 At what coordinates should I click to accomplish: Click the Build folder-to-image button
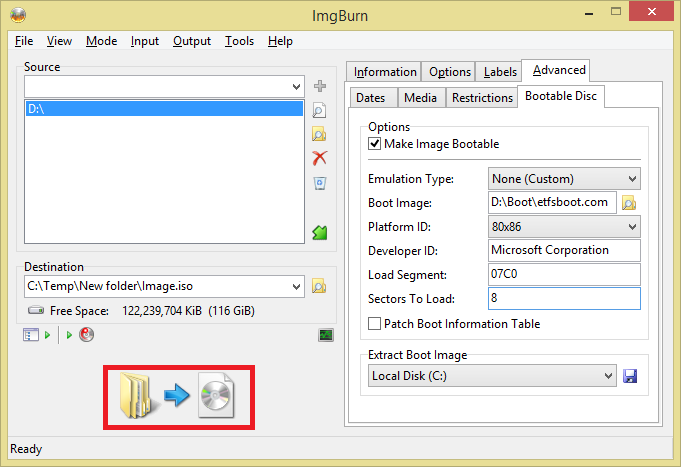(179, 397)
